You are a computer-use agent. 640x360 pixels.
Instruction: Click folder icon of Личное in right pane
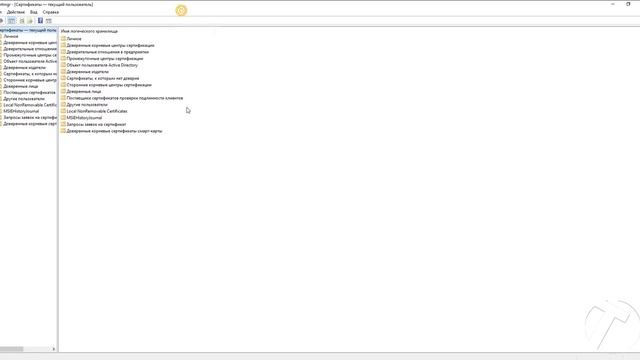pyautogui.click(x=63, y=38)
